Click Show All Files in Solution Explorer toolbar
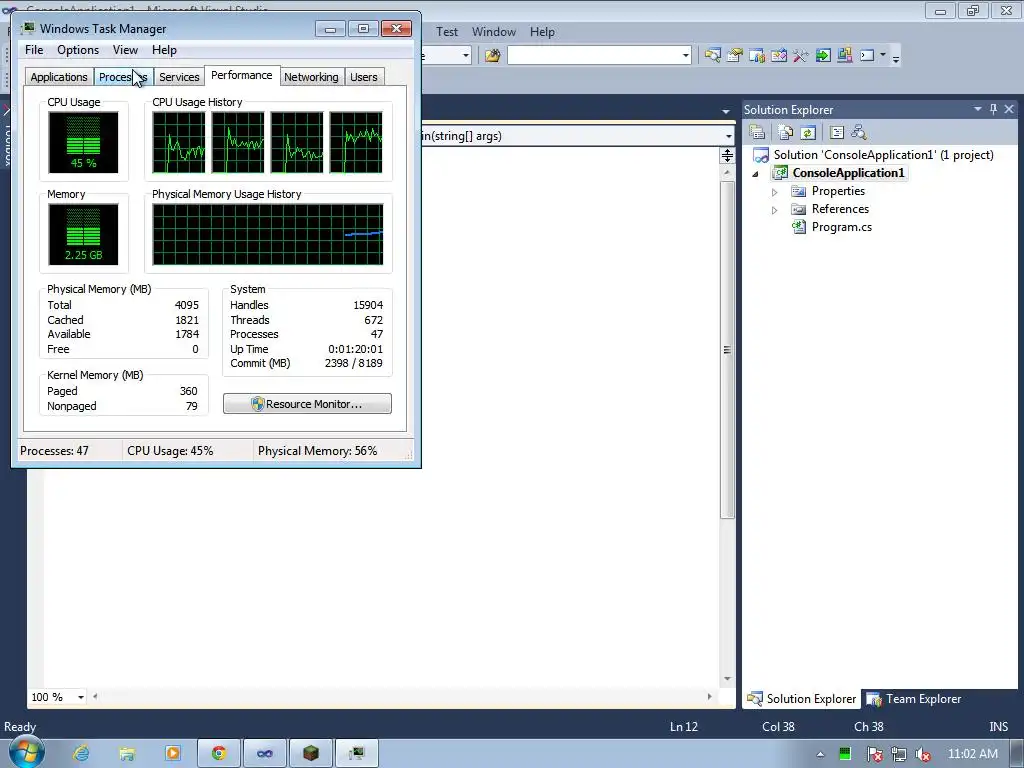Screen dimensions: 1024x768 pos(786,133)
